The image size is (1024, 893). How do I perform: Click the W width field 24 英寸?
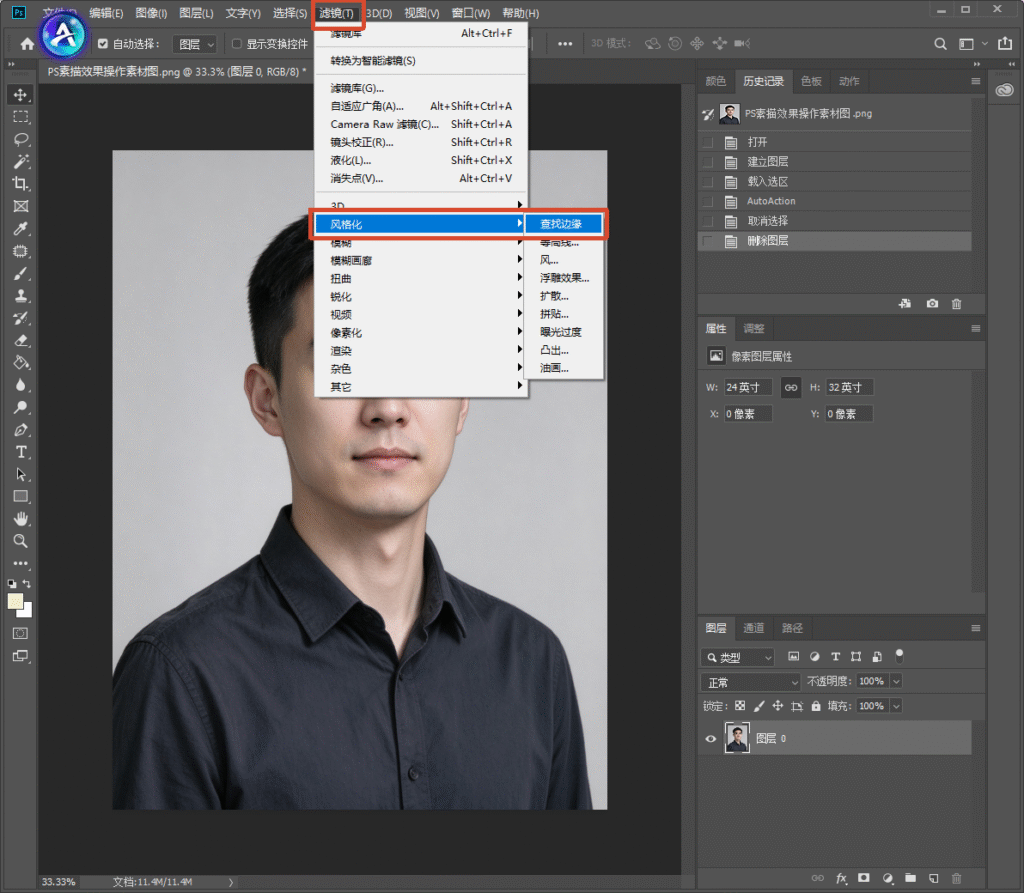[748, 387]
